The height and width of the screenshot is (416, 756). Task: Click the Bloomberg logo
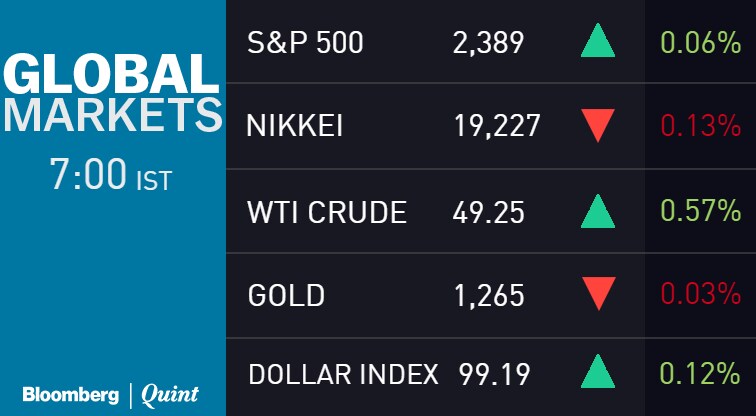70,394
